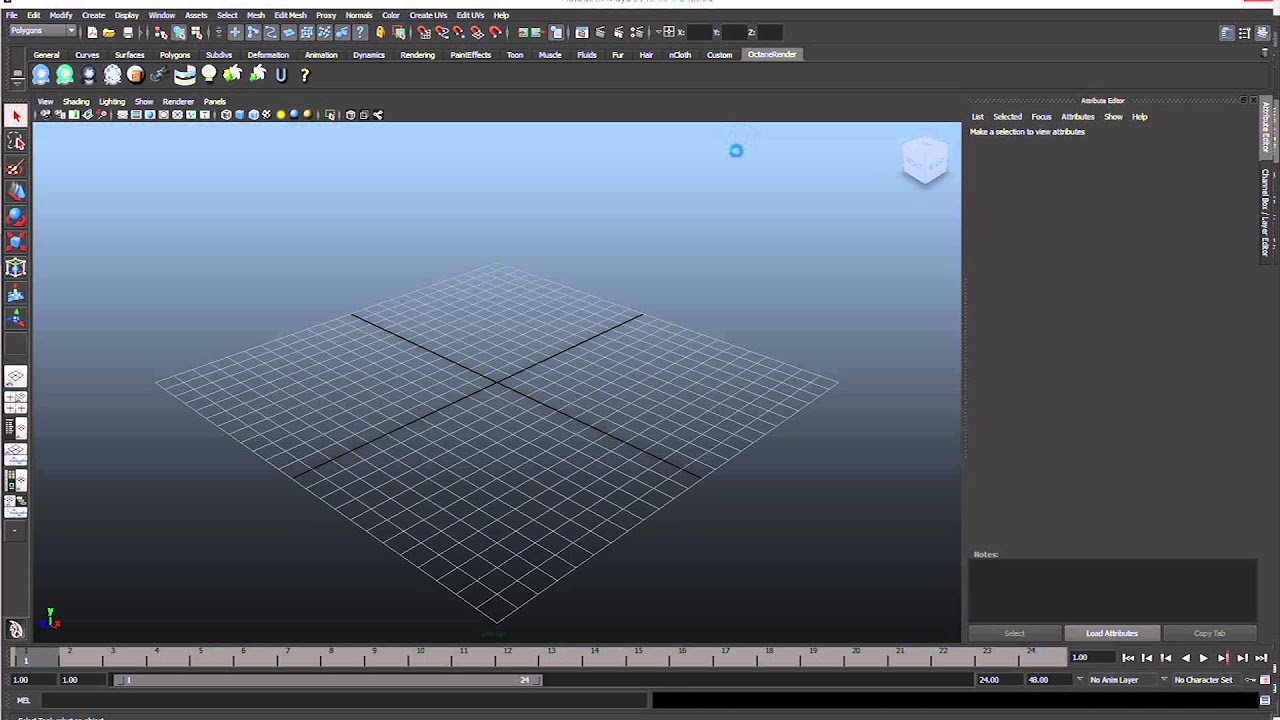
Task: Click the Copy Tab button
Action: click(1209, 633)
